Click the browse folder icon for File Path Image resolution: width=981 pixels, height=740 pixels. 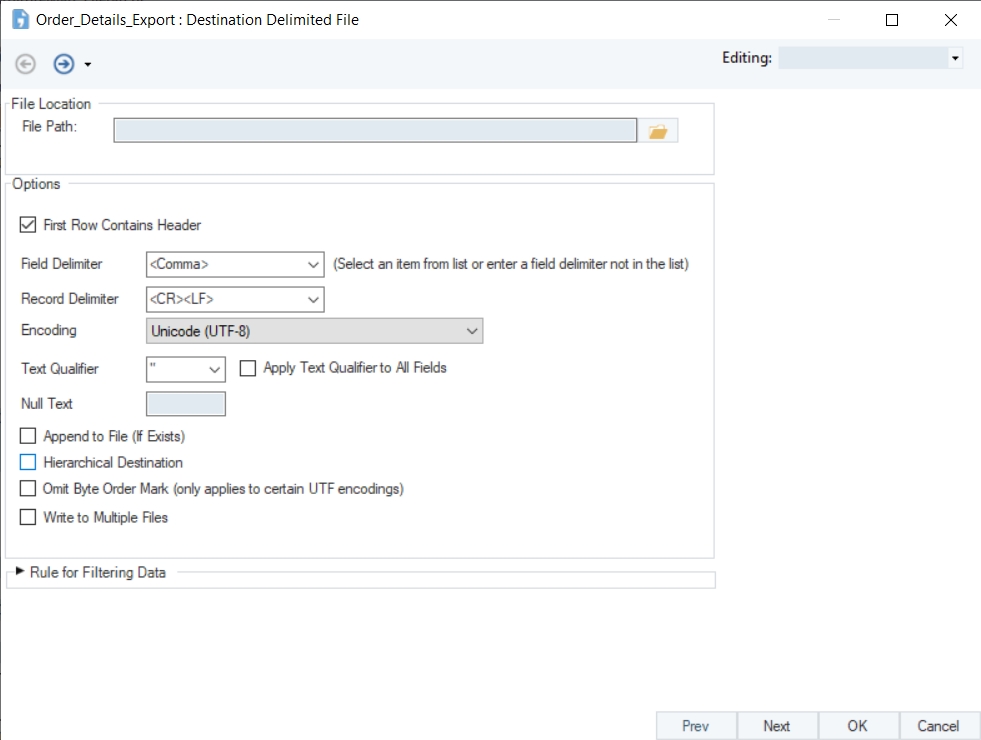657,131
